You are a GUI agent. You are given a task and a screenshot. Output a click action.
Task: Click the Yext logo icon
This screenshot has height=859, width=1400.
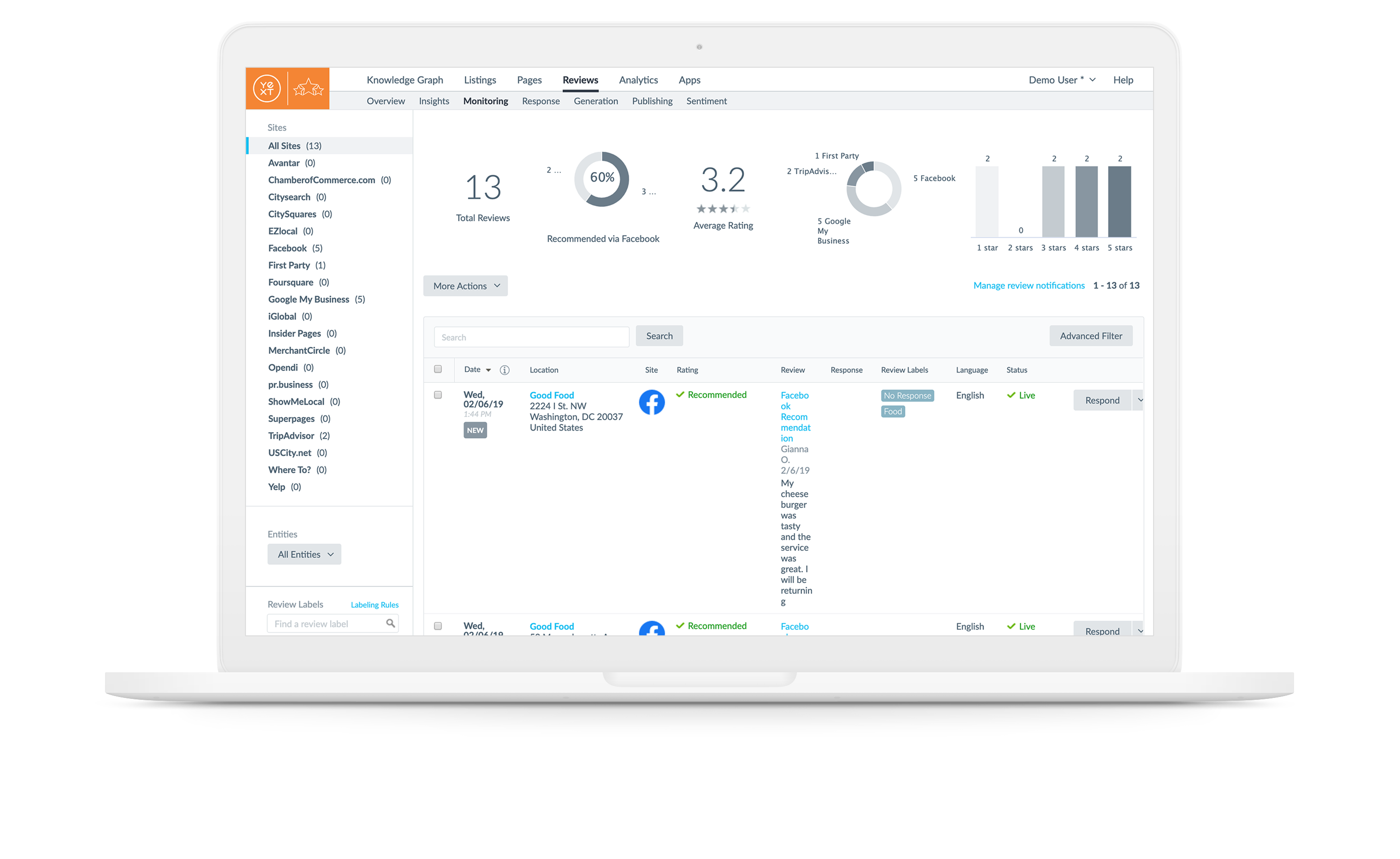pyautogui.click(x=266, y=89)
